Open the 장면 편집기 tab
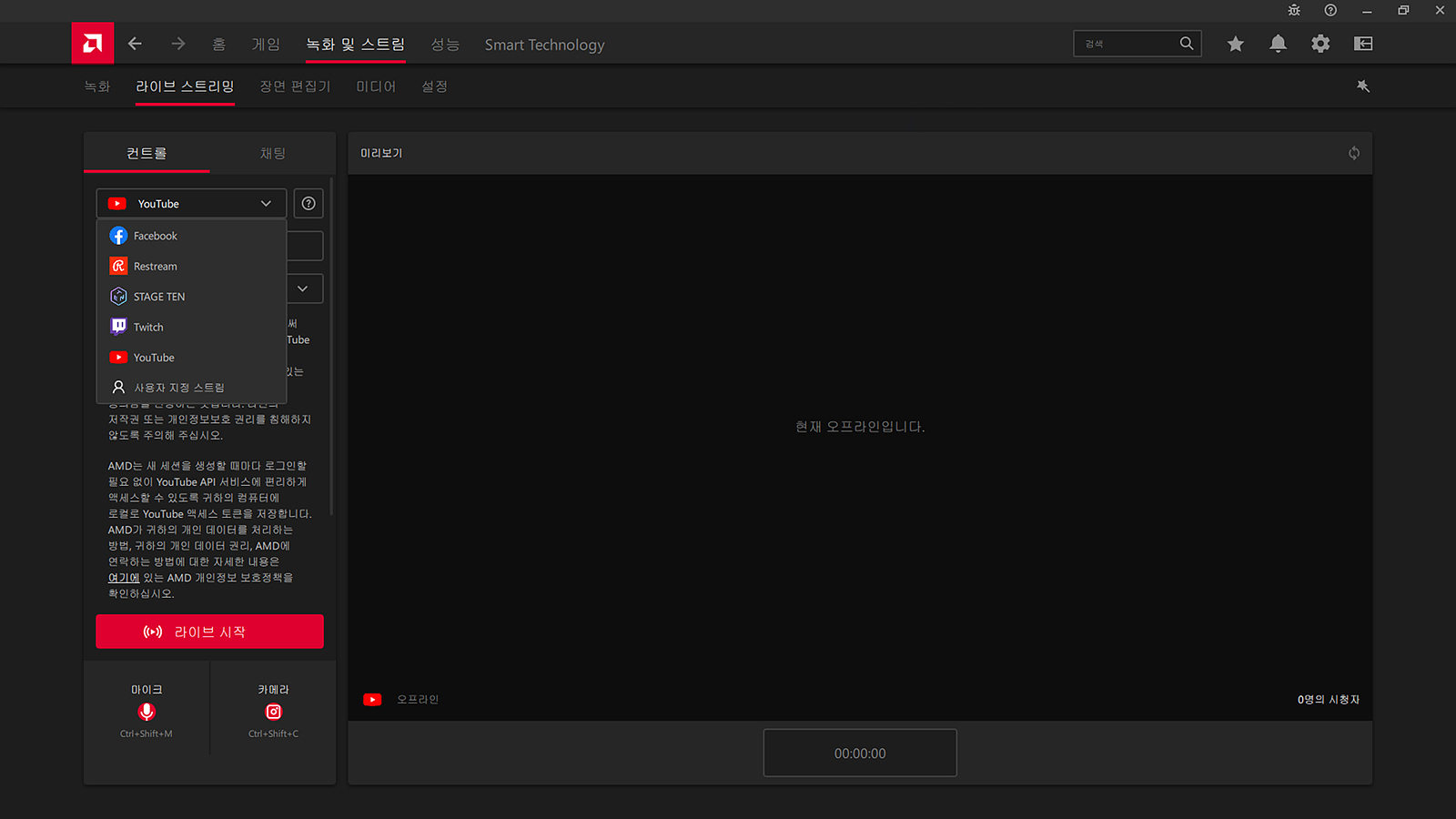The height and width of the screenshot is (819, 1456). 295,86
